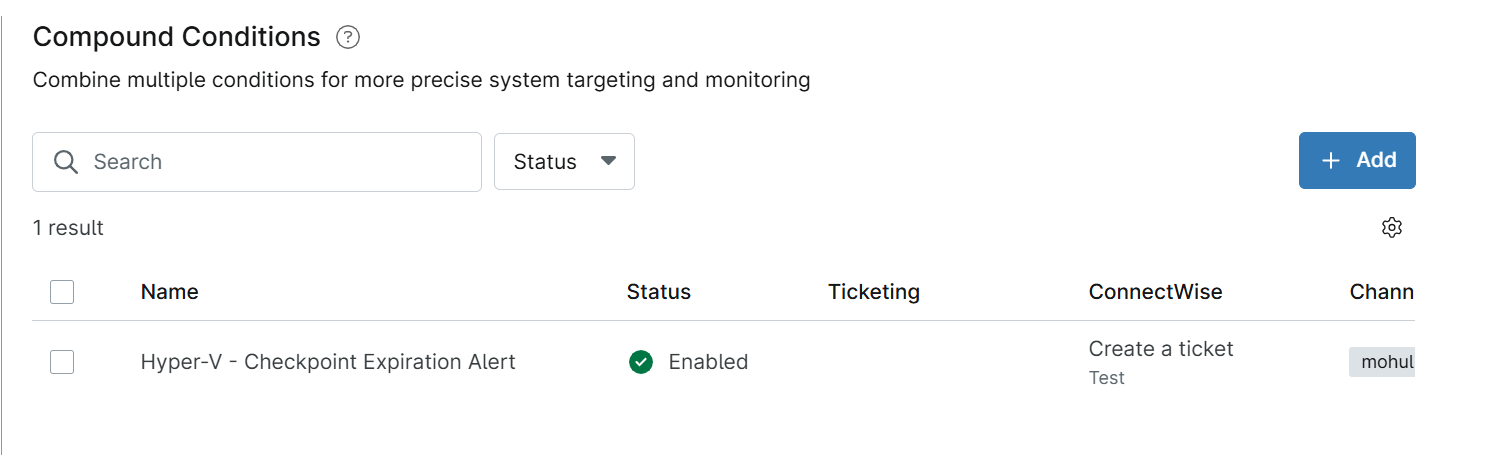This screenshot has height=455, width=1498.
Task: Select the Hyper-V Checkpoint Expiration Alert checkbox
Action: coord(62,362)
